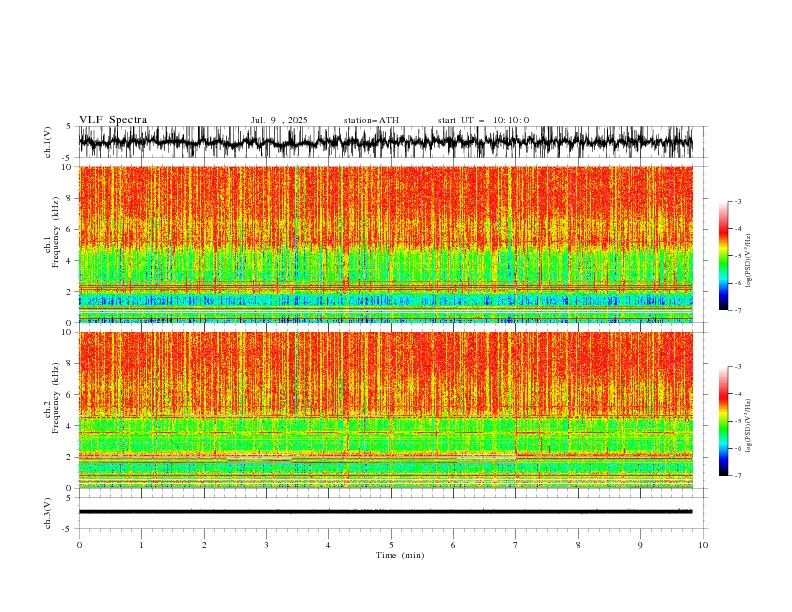Click time axis tick label "4"
792x612 pixels.
point(328,545)
